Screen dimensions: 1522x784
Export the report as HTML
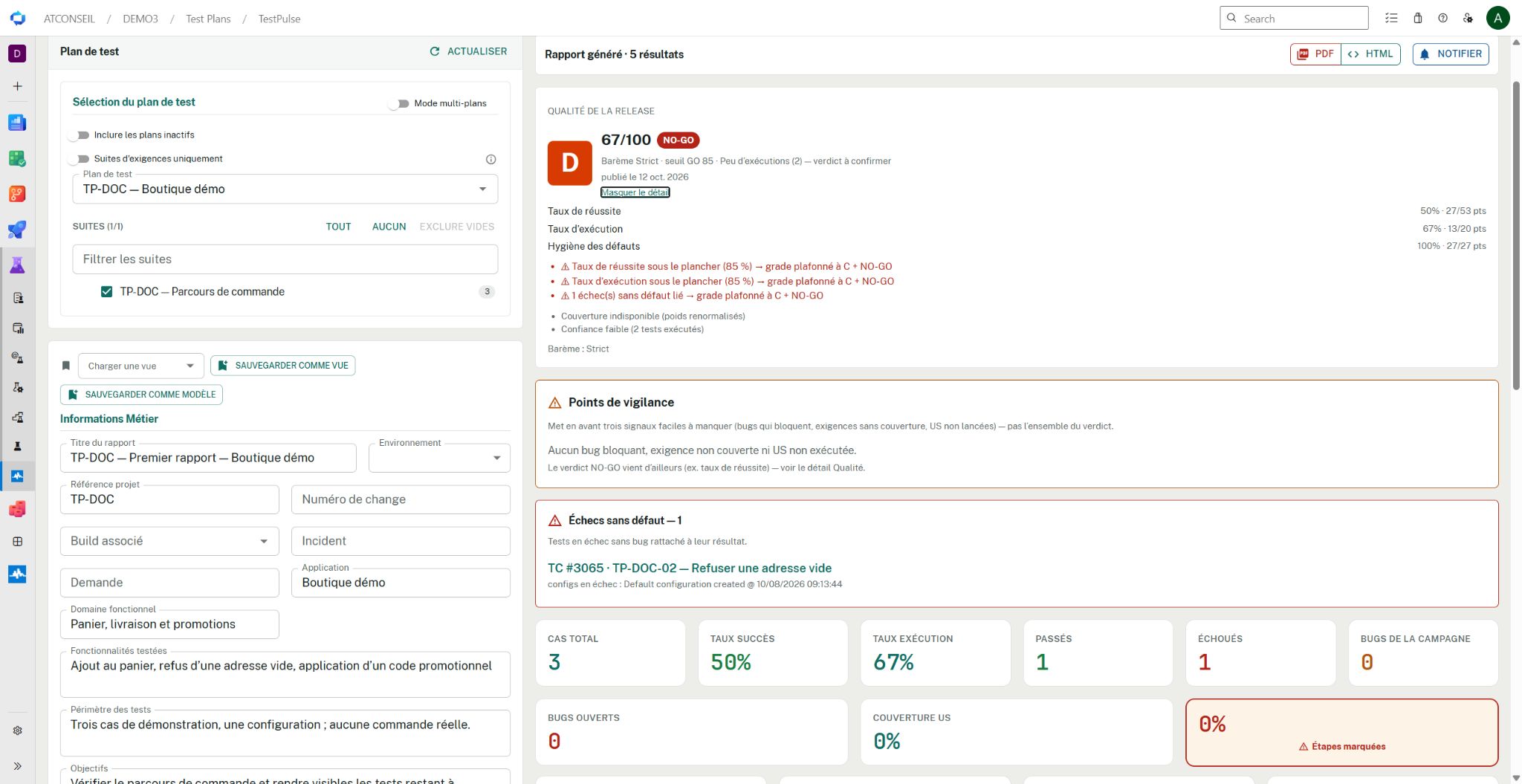1370,54
